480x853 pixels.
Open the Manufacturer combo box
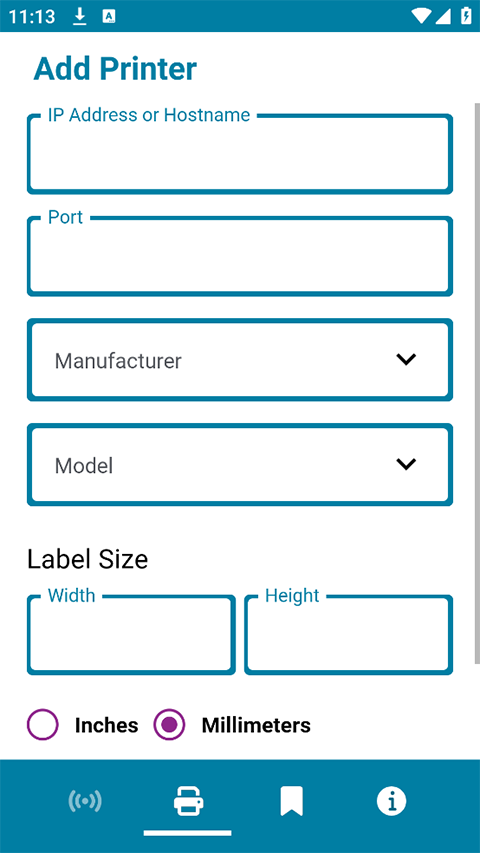point(240,360)
